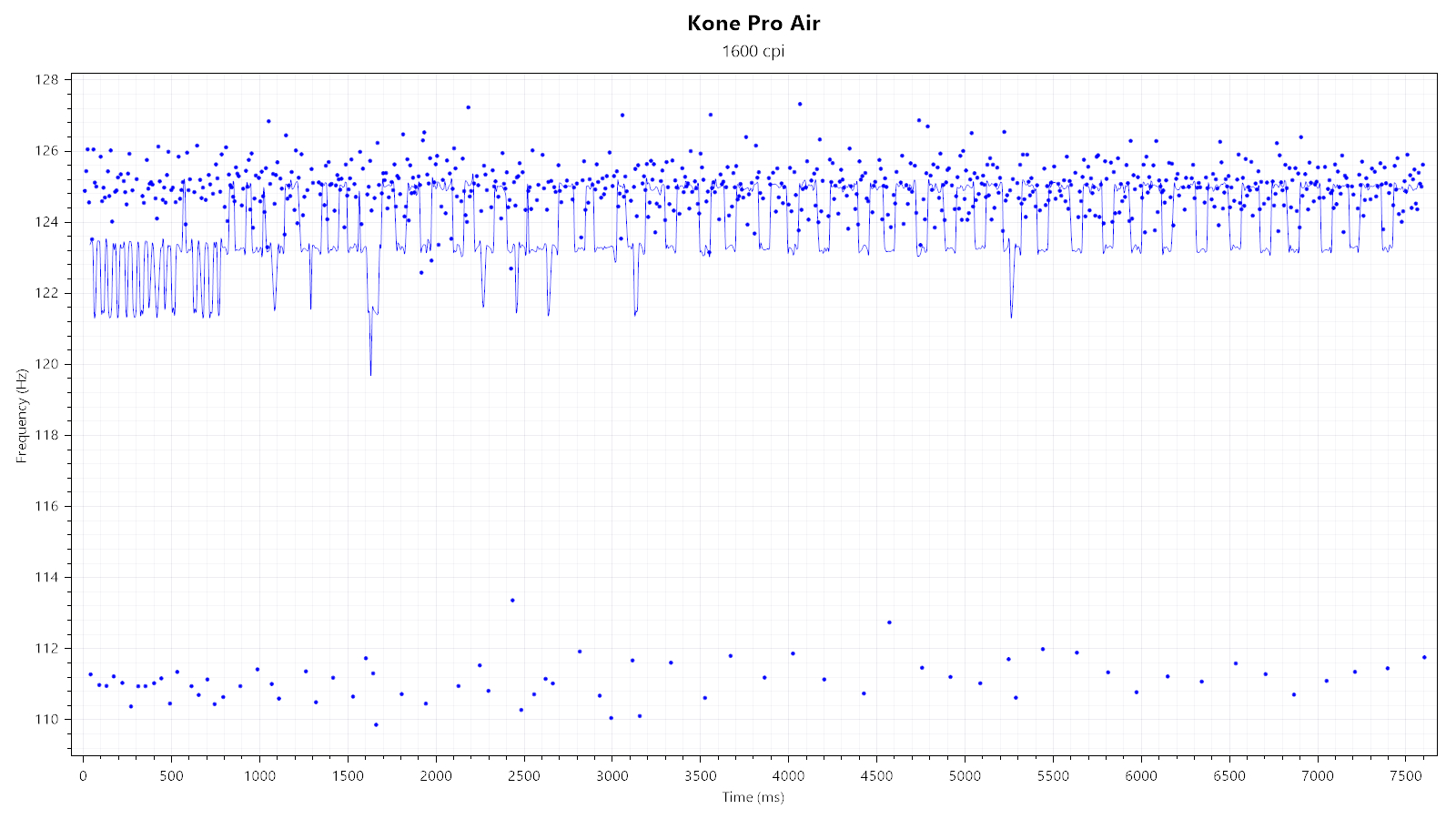Click the y-axis value 110
The height and width of the screenshot is (819, 1456).
point(48,719)
